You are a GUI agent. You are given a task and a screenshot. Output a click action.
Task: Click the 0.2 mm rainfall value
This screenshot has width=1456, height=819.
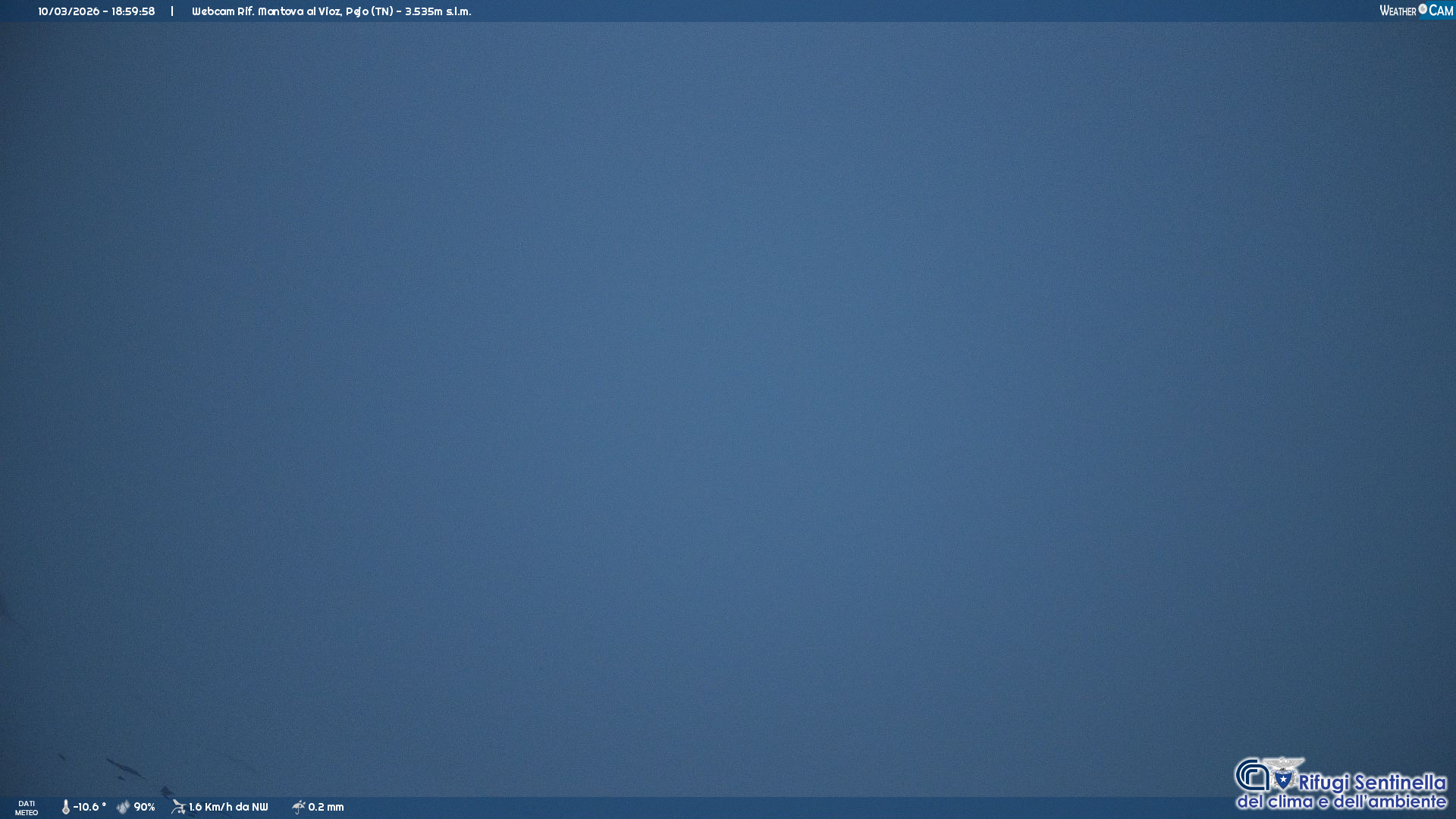326,808
